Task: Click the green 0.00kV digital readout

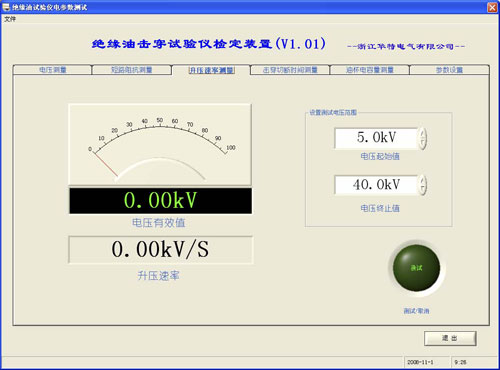Action: tap(160, 201)
